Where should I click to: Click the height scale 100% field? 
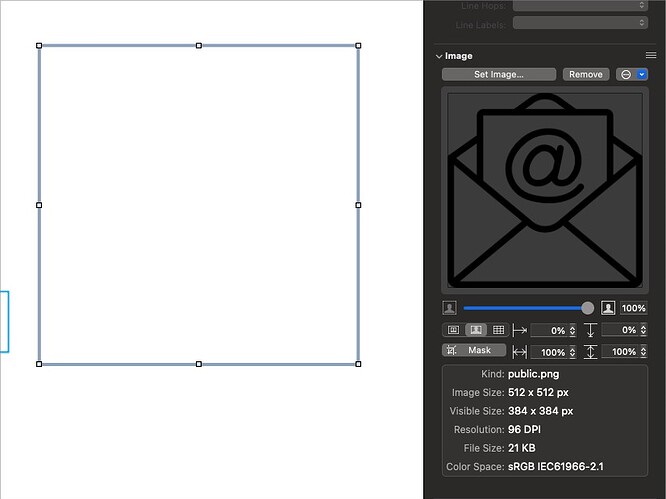tap(619, 352)
